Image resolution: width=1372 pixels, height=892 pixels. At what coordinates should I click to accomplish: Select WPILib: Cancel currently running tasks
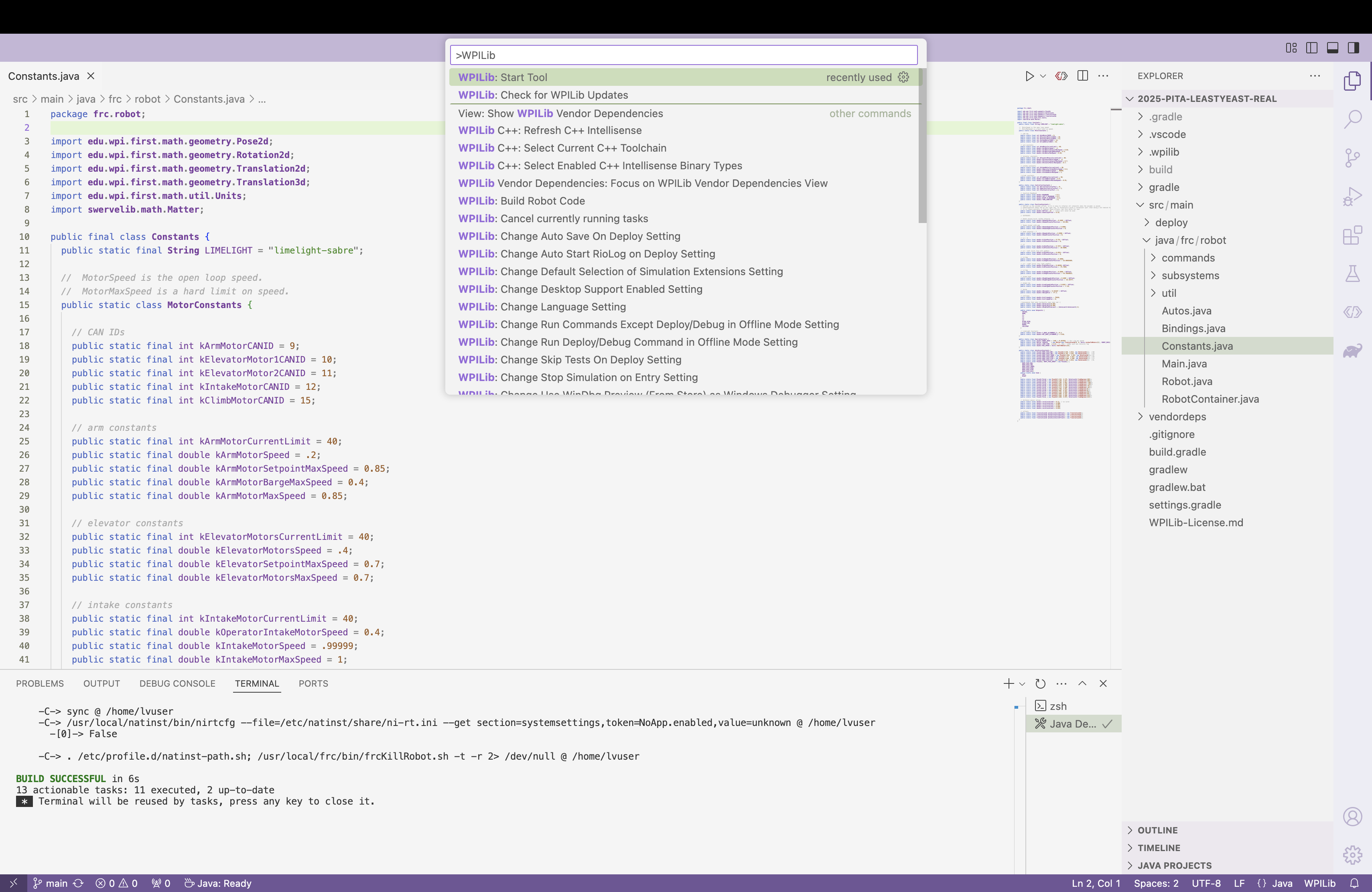click(x=684, y=219)
